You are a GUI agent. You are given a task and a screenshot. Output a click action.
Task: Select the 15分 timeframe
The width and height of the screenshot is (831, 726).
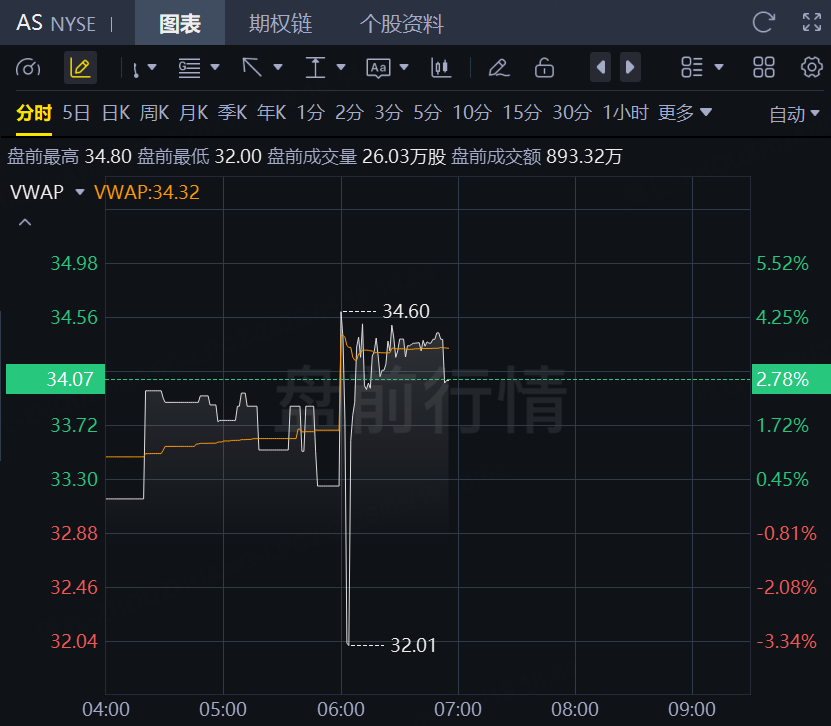(x=521, y=112)
